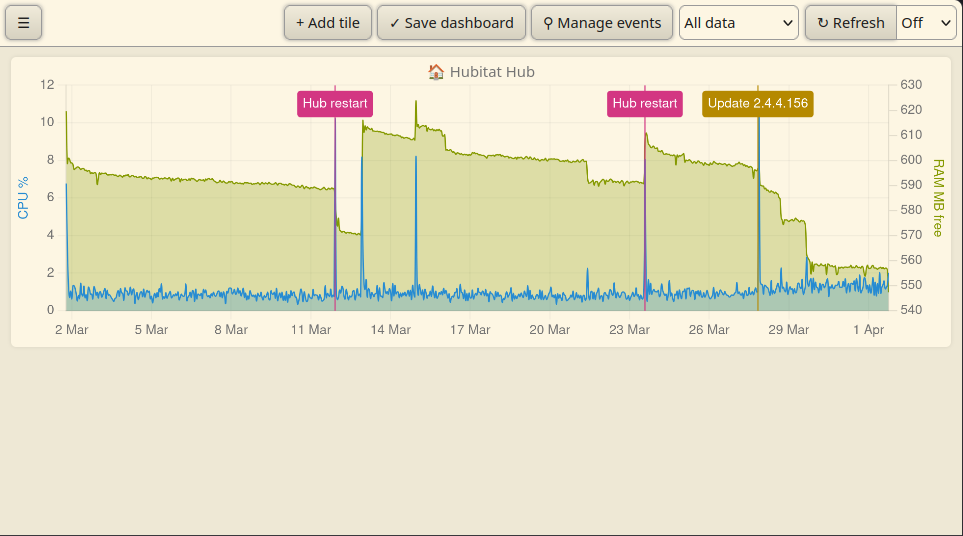963x536 pixels.
Task: Click the 600 value on RAM axis
Action: tap(911, 160)
